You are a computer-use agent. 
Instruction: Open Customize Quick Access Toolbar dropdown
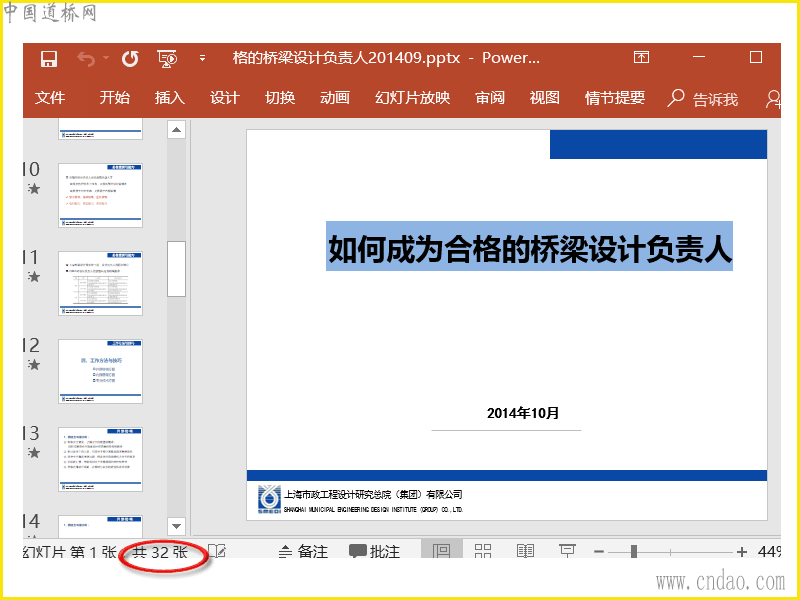(203, 58)
